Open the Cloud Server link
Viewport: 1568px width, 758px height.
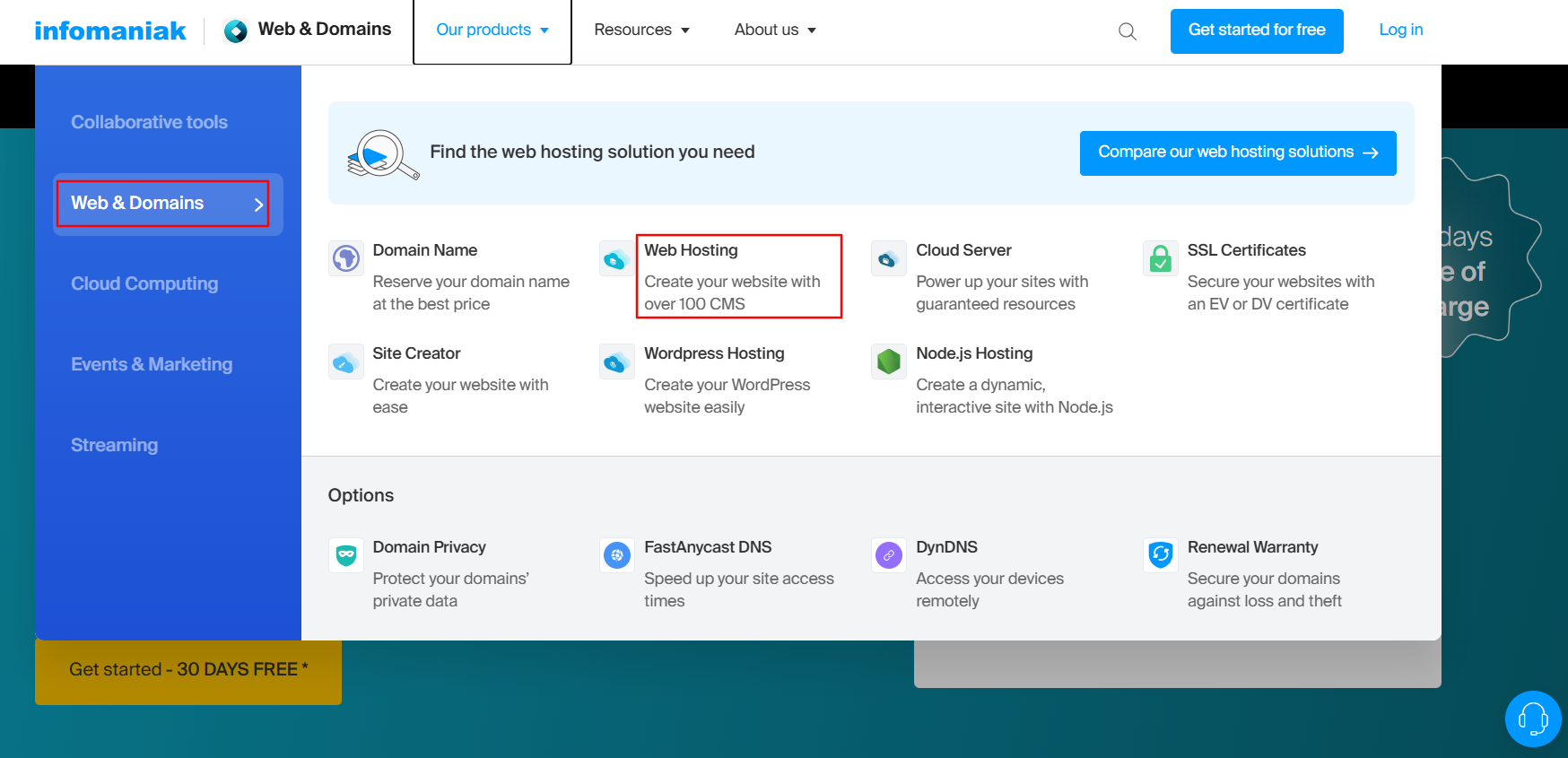click(963, 250)
